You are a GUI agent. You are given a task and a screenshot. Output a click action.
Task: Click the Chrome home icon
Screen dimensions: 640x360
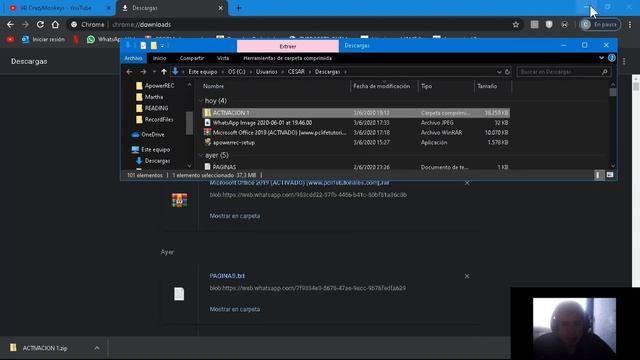tap(55, 24)
